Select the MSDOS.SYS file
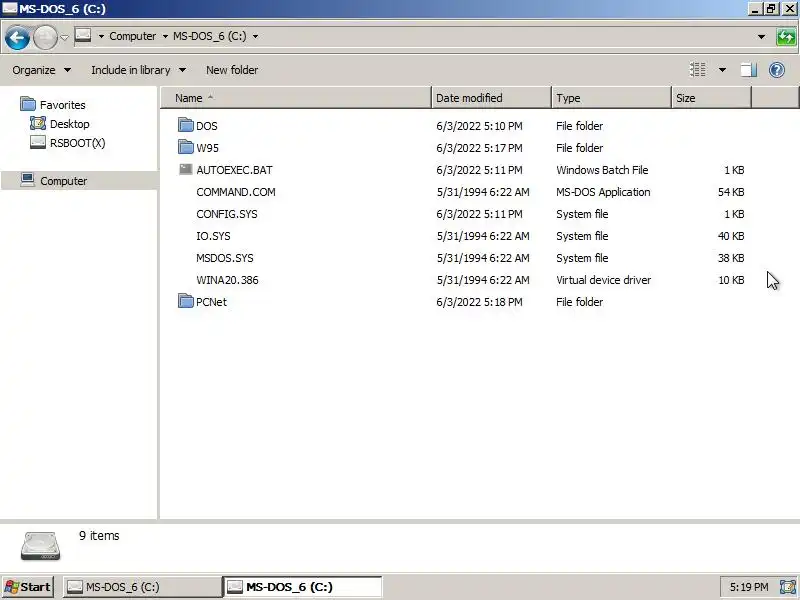This screenshot has width=800, height=600. [x=224, y=258]
